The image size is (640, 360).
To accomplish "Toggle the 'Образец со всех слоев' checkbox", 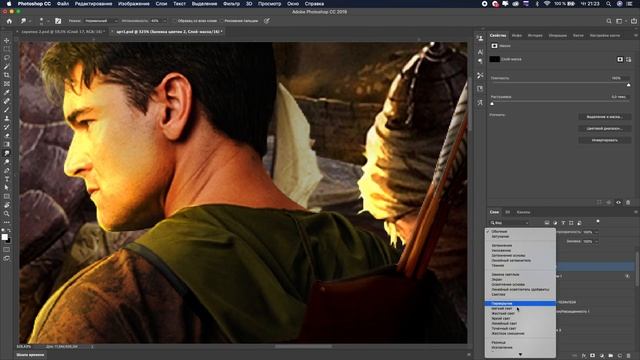I will coord(175,21).
